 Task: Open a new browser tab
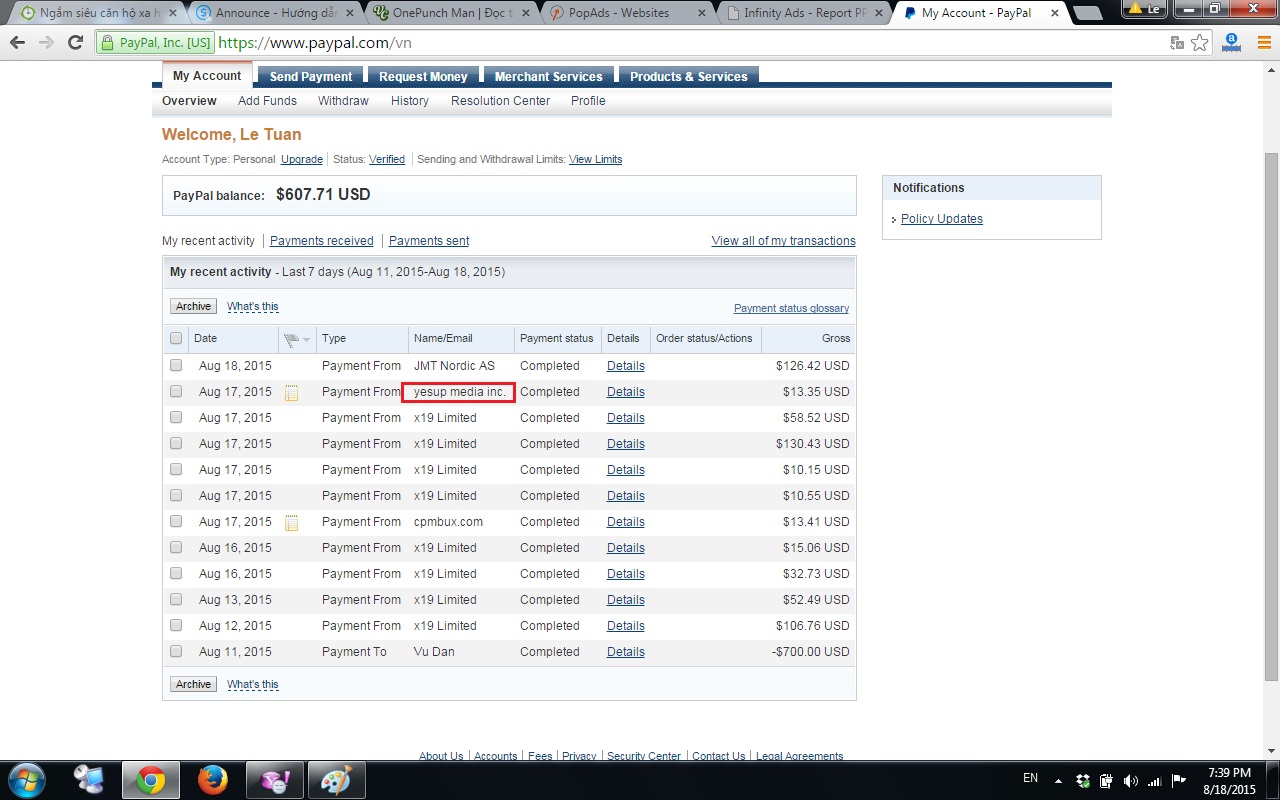(x=1087, y=13)
